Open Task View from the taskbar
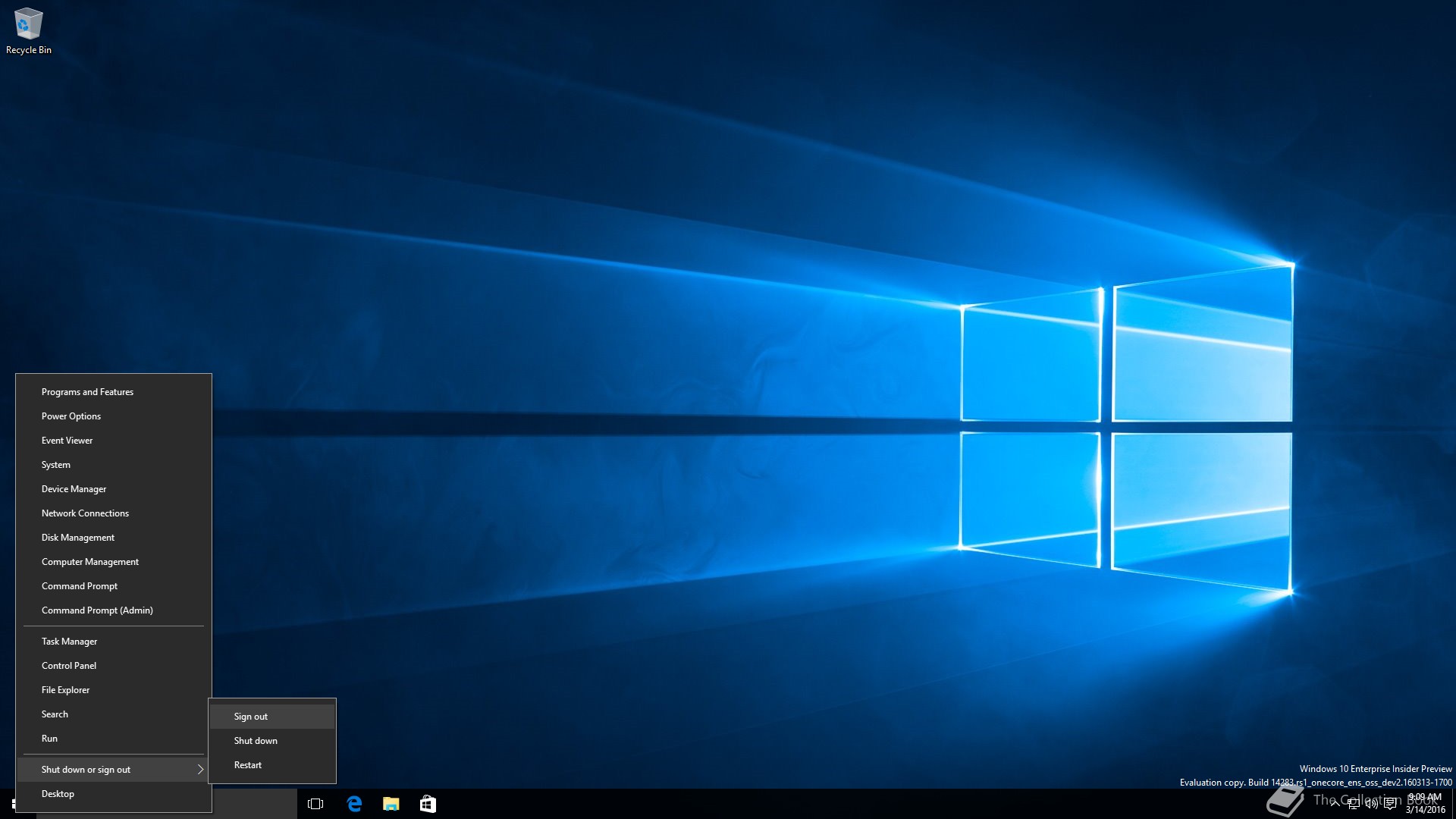1456x819 pixels. (x=315, y=804)
